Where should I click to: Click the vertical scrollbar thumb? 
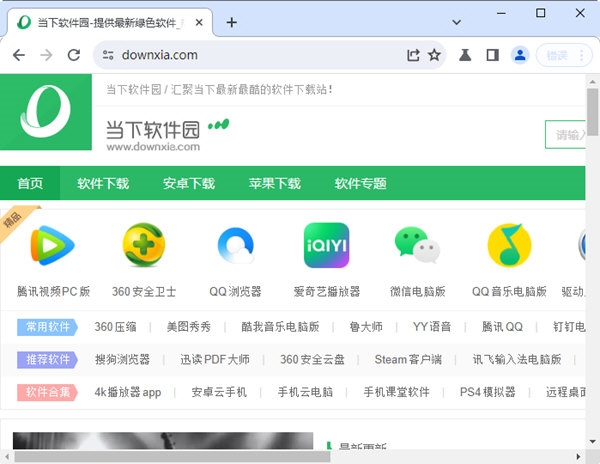click(x=593, y=112)
